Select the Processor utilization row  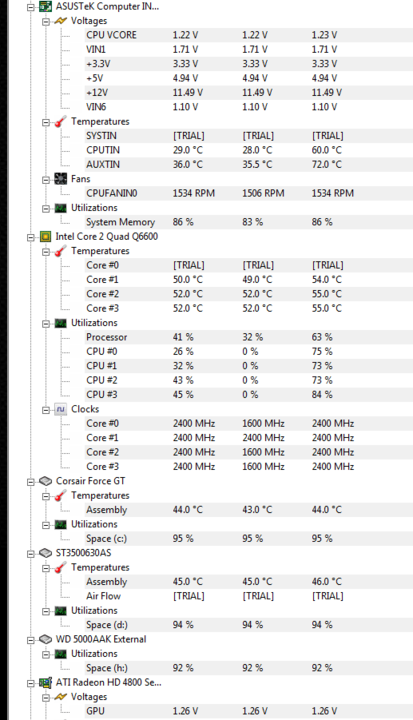coord(248,337)
